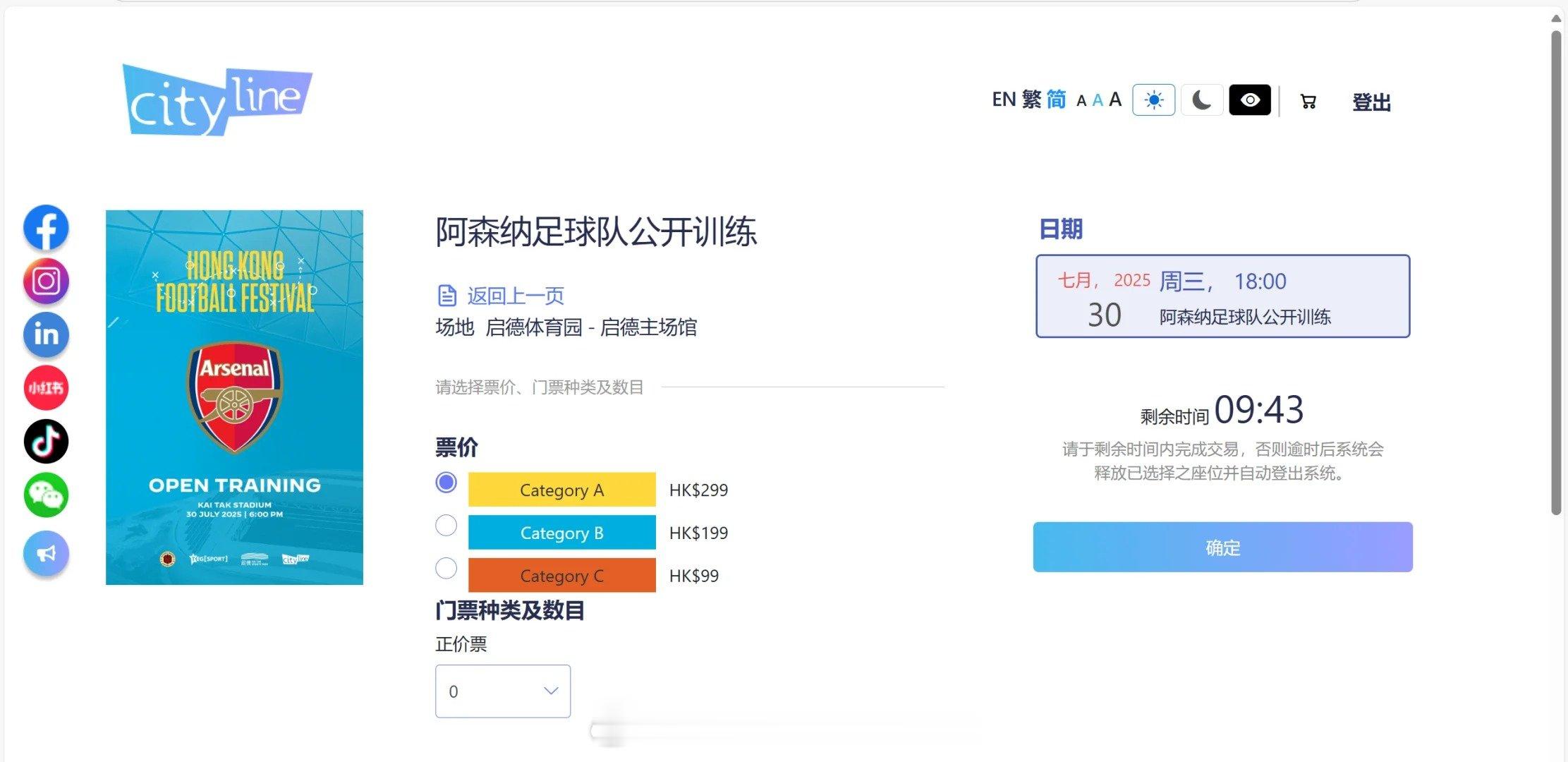Select the Category B HK$199 radio button
This screenshot has height=762, width=1568.
coord(446,526)
